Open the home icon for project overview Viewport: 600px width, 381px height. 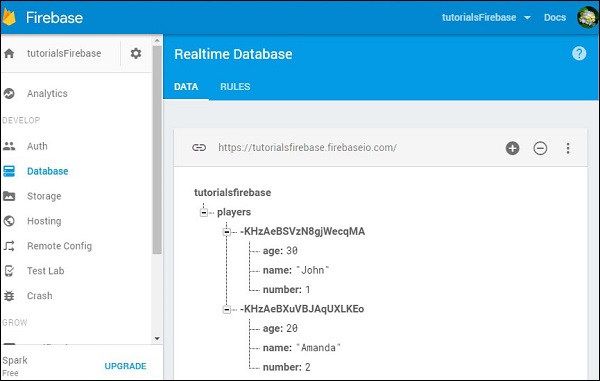(x=9, y=53)
